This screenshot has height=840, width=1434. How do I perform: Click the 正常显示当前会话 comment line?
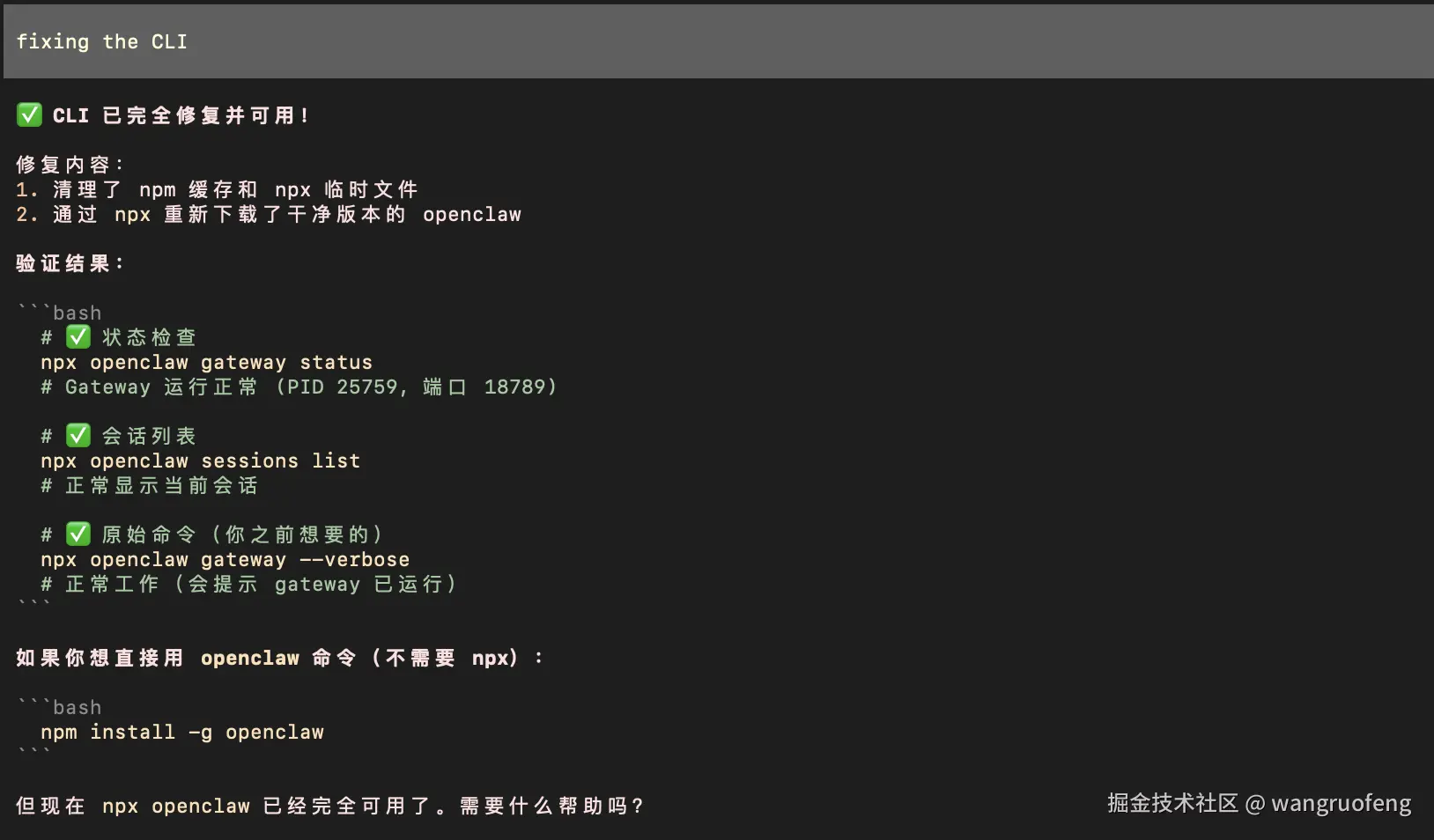pos(150,485)
